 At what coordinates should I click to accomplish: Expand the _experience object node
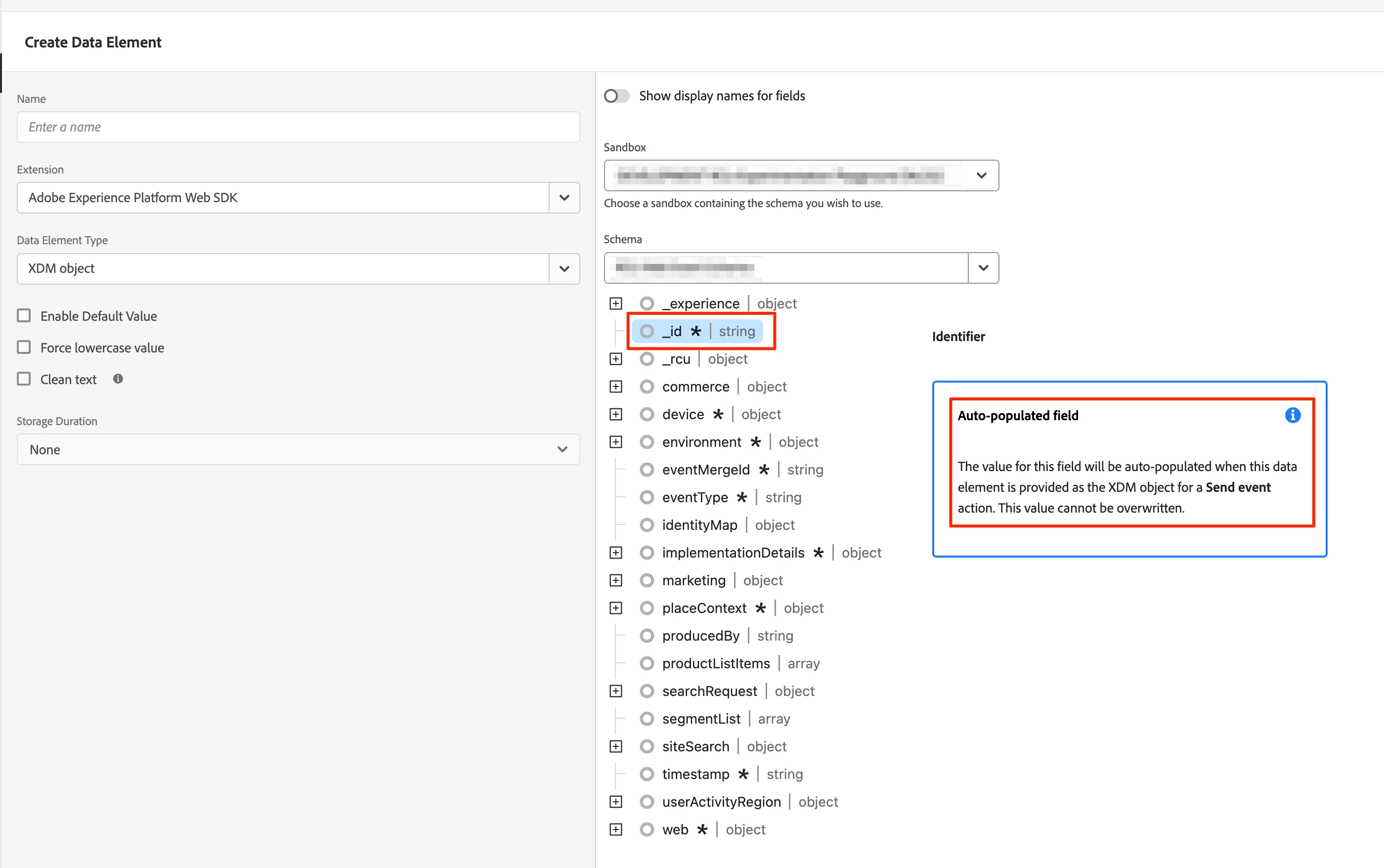tap(616, 303)
